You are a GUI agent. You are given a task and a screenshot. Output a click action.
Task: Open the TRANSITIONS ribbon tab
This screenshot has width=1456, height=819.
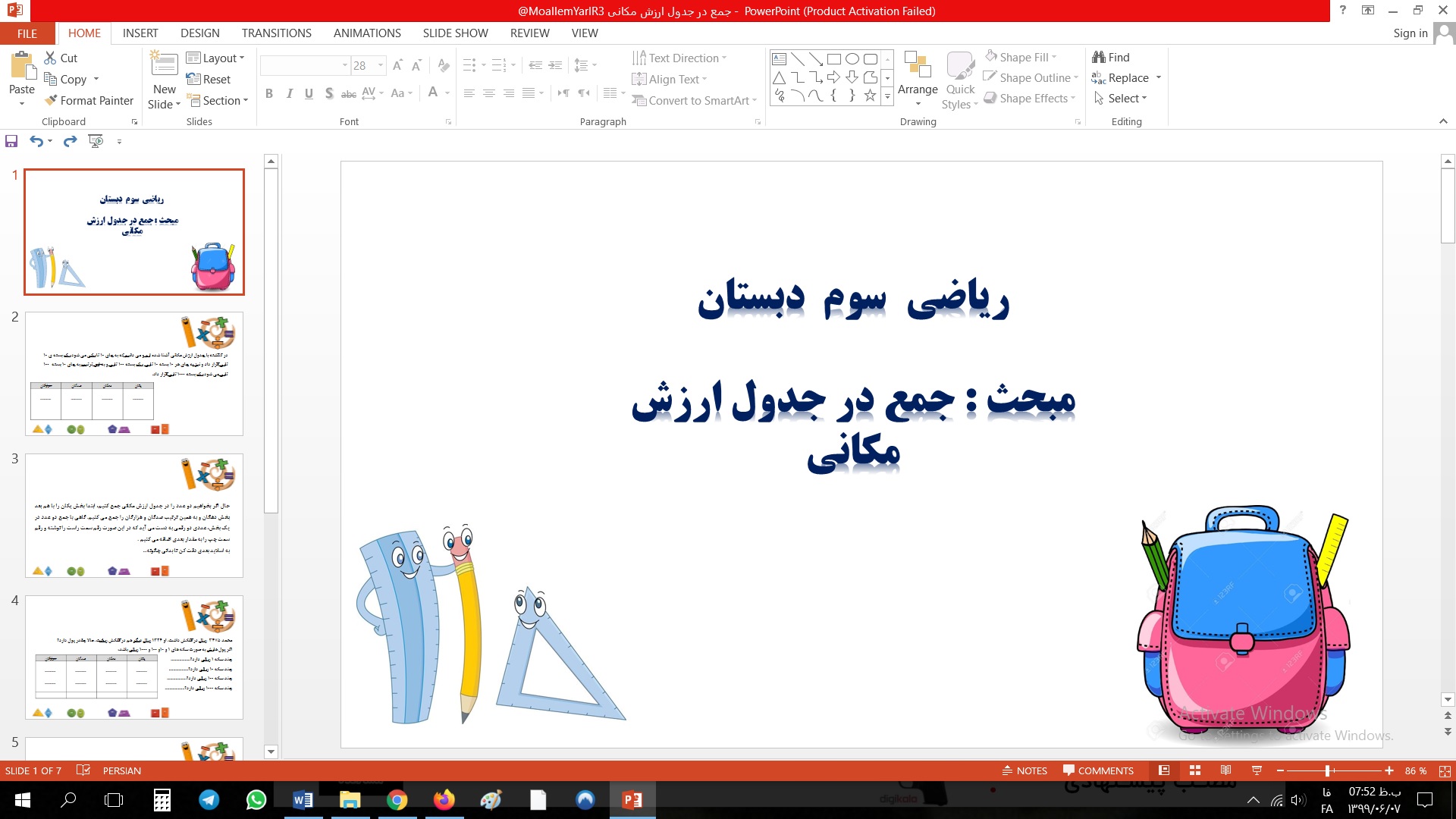pos(276,33)
